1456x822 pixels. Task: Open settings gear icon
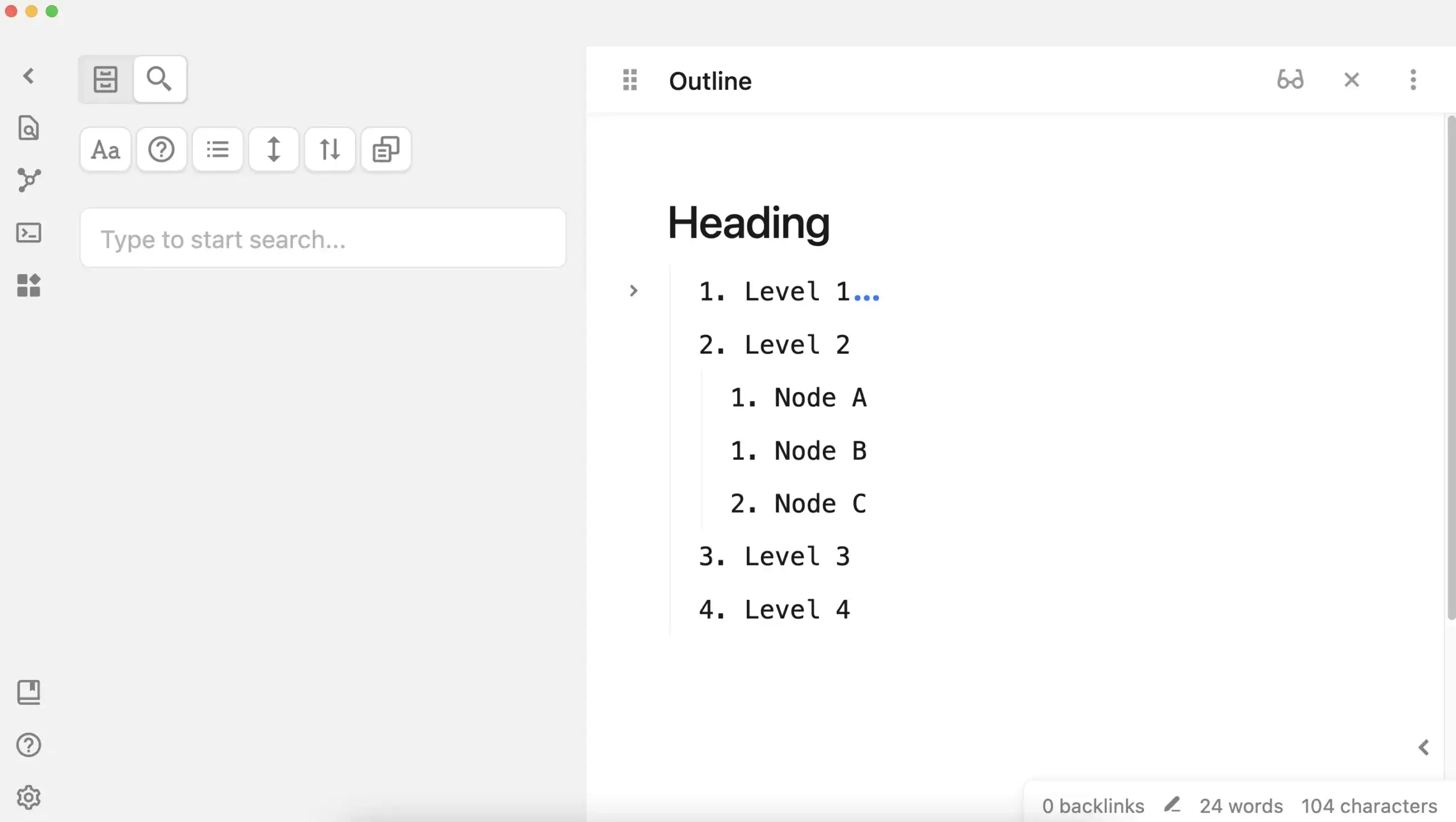click(x=28, y=798)
